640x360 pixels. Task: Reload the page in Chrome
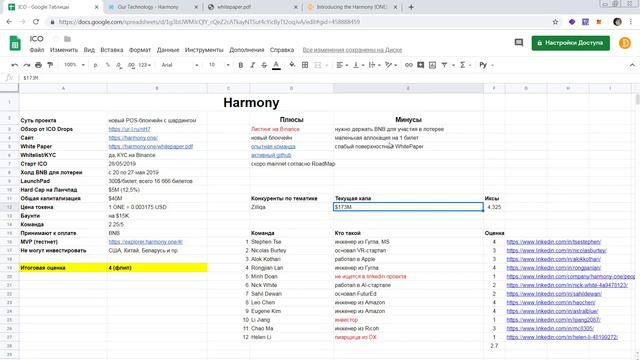pyautogui.click(x=36, y=22)
